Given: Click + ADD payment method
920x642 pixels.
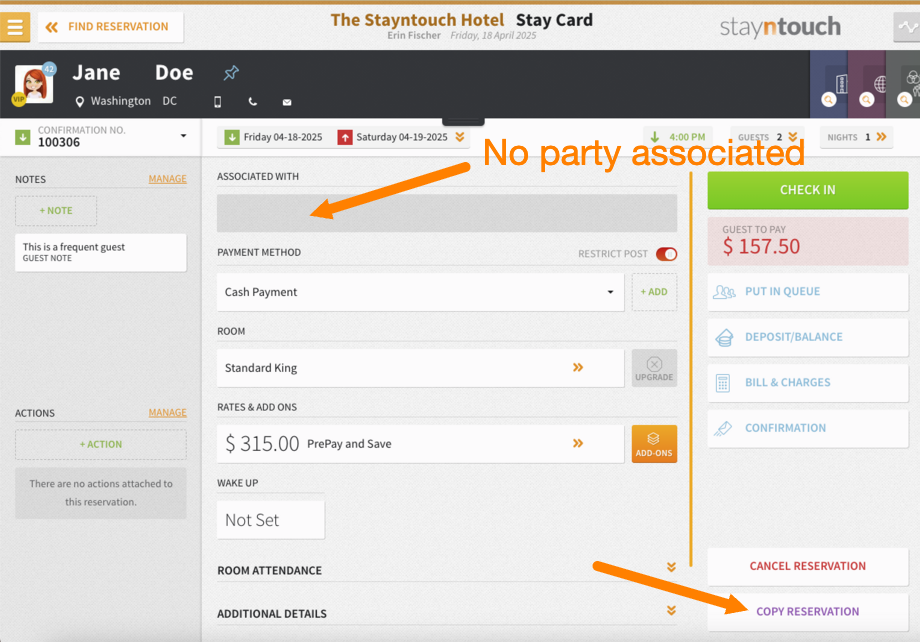Looking at the screenshot, I should click(654, 292).
